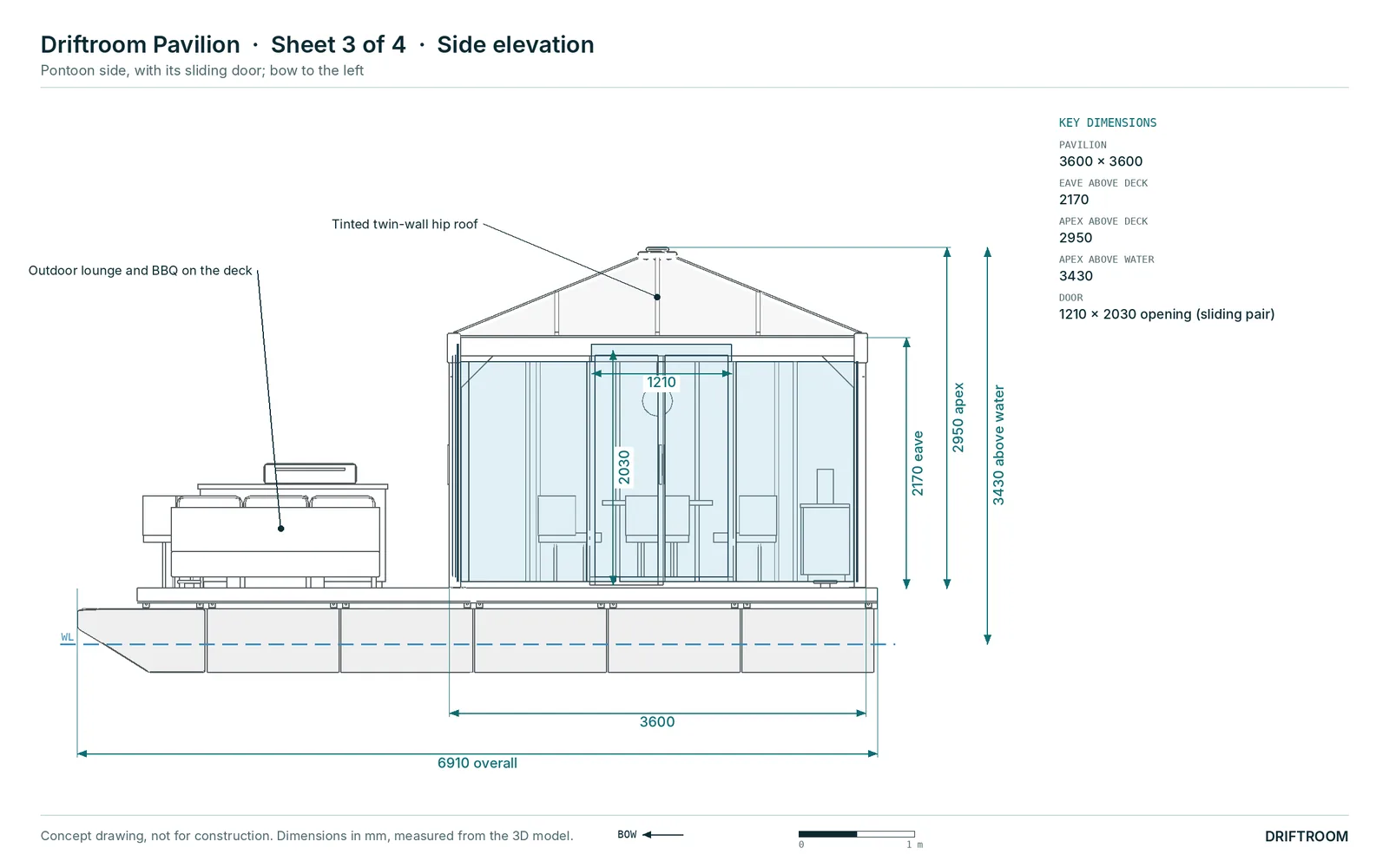
Task: Select the "2170" value under Eave Above Deck
Action: click(x=1074, y=200)
